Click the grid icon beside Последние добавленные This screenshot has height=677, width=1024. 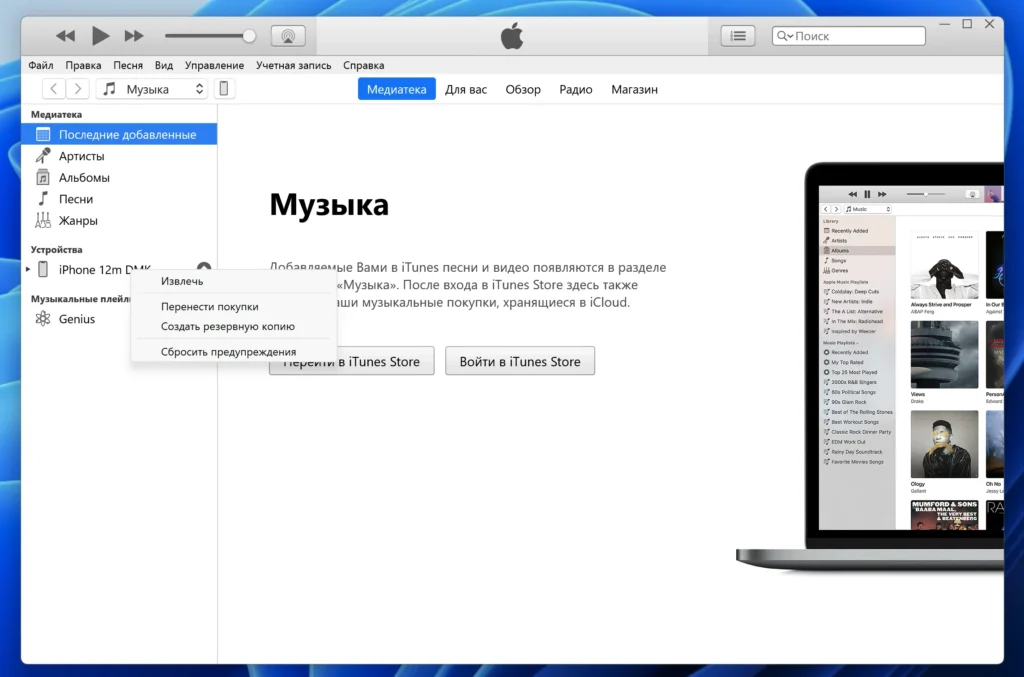[x=43, y=134]
